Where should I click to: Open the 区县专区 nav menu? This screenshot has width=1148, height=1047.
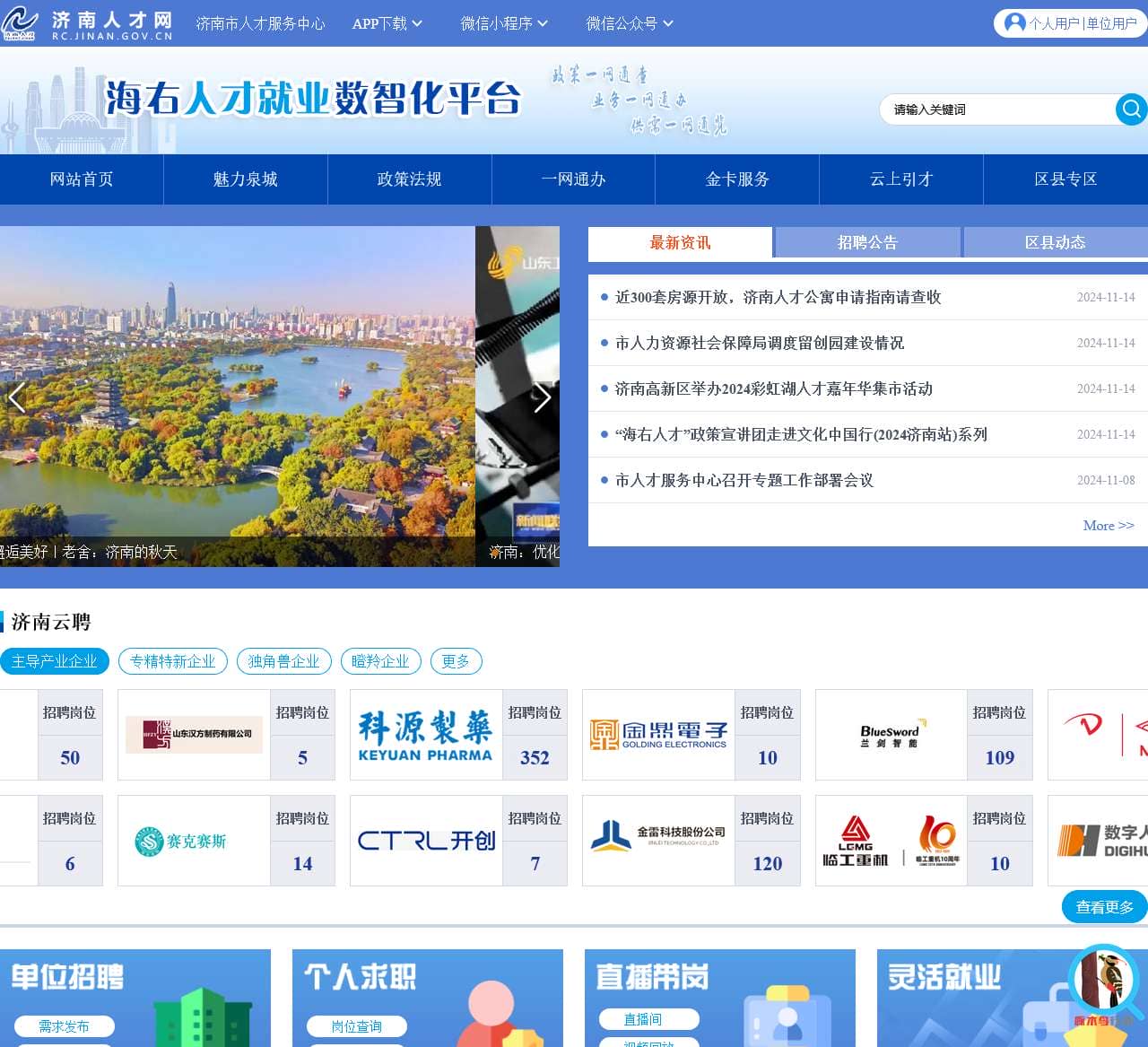[1065, 179]
